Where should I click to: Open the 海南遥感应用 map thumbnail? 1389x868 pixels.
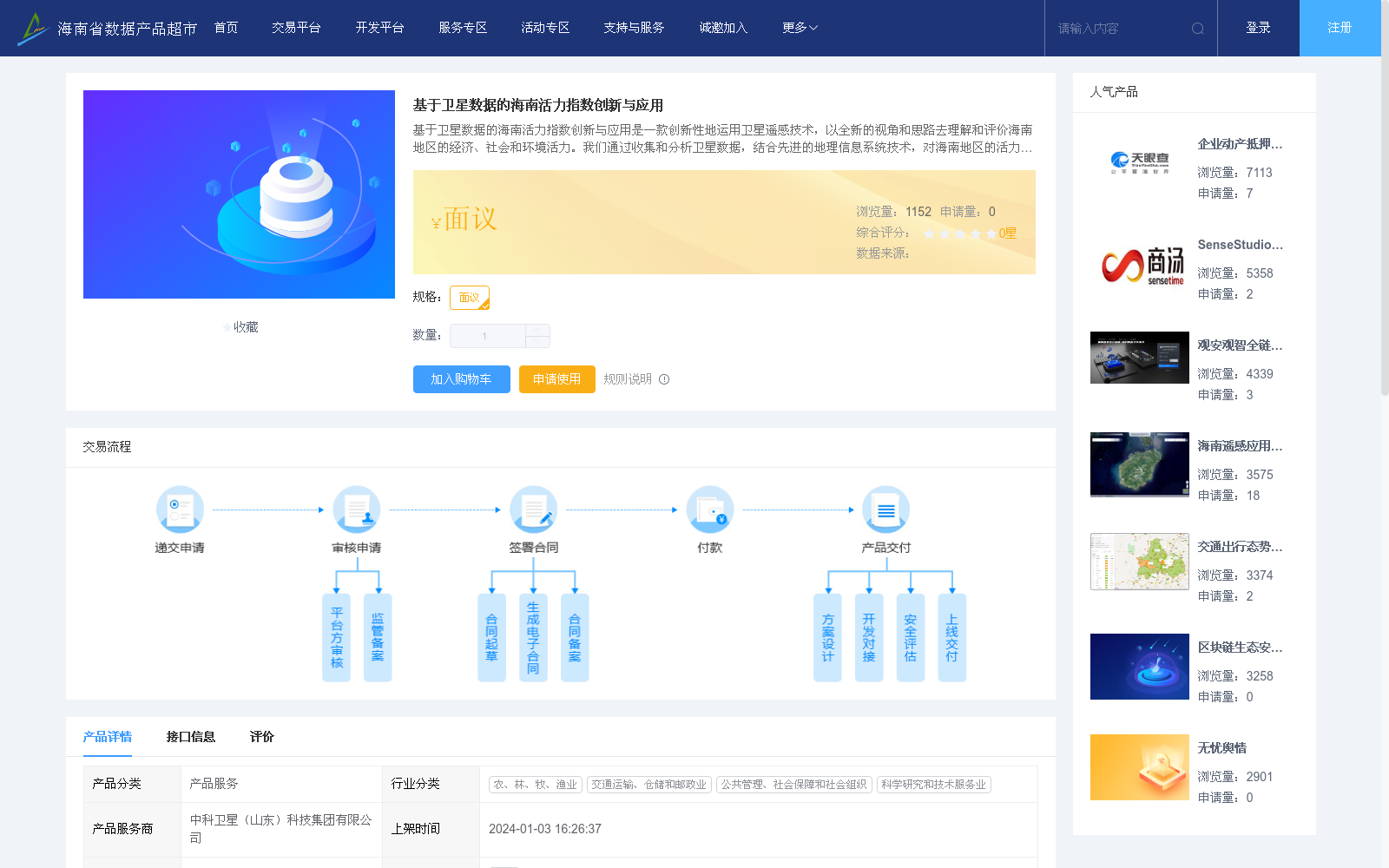[x=1140, y=464]
